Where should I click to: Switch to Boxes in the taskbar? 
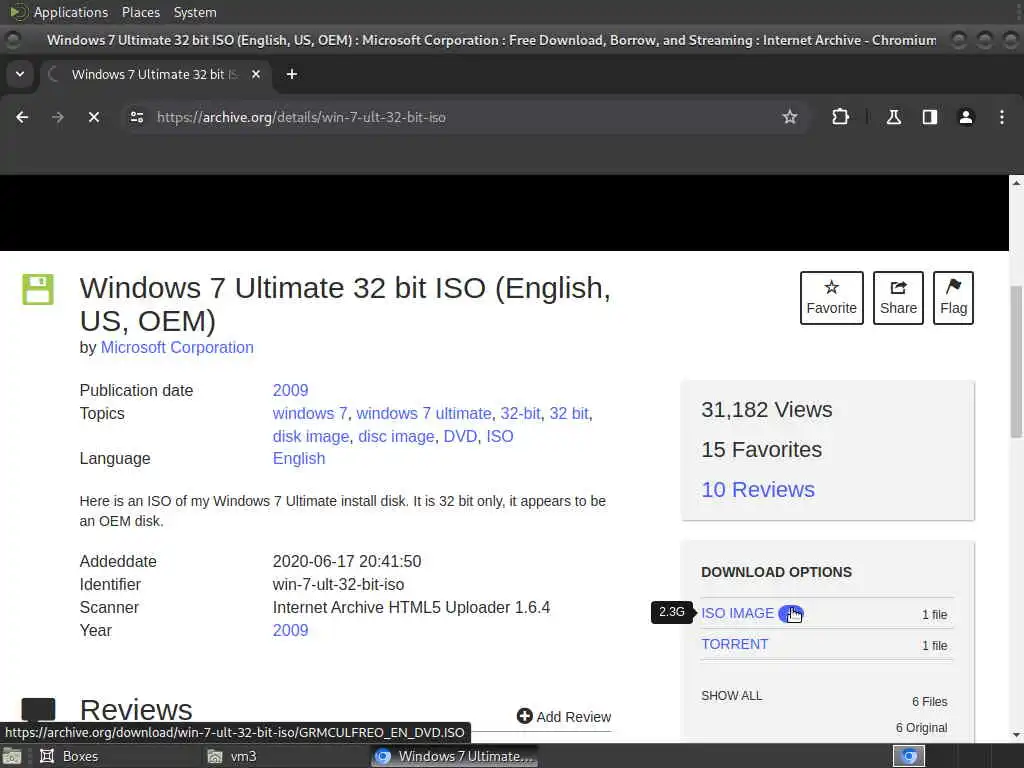69,756
